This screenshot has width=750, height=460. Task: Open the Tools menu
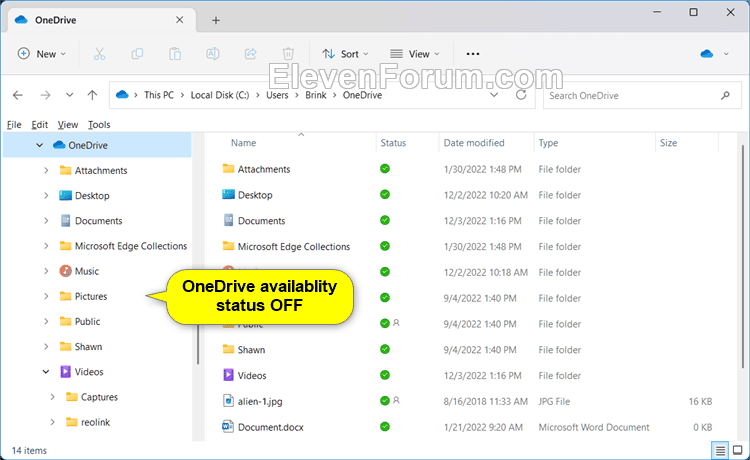[x=99, y=125]
